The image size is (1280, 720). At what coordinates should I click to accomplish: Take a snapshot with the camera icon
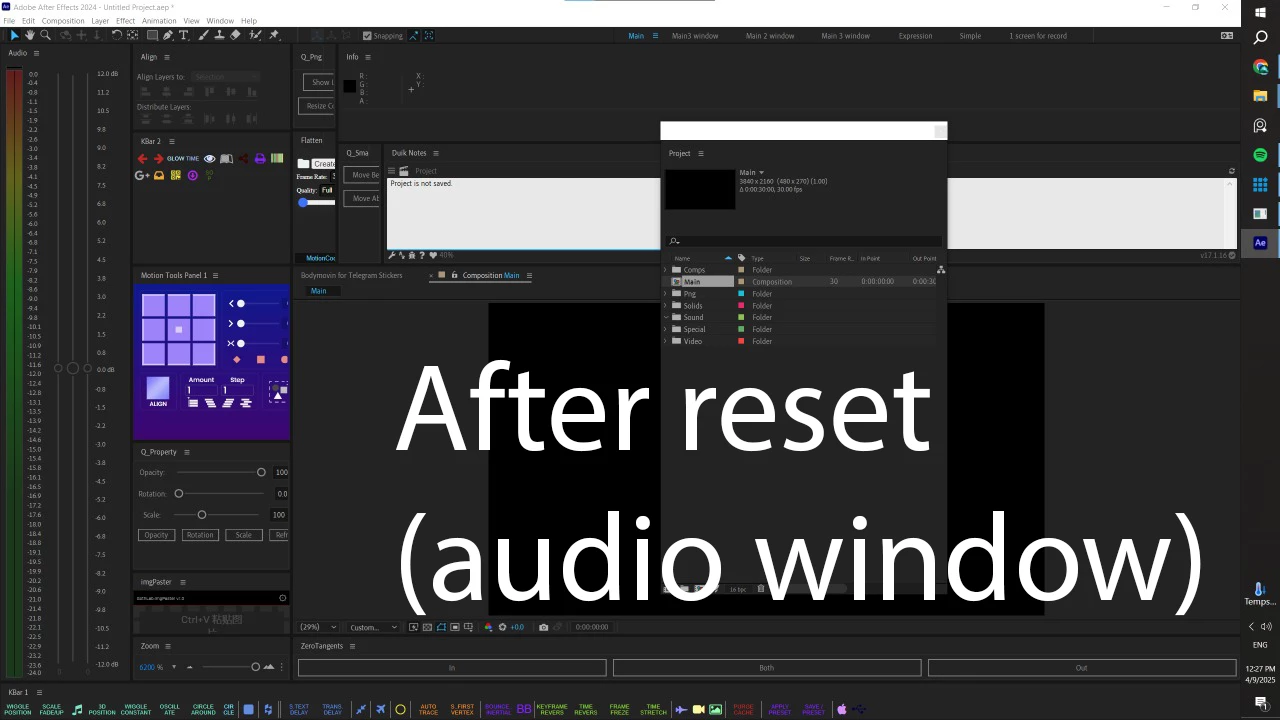pyautogui.click(x=543, y=627)
